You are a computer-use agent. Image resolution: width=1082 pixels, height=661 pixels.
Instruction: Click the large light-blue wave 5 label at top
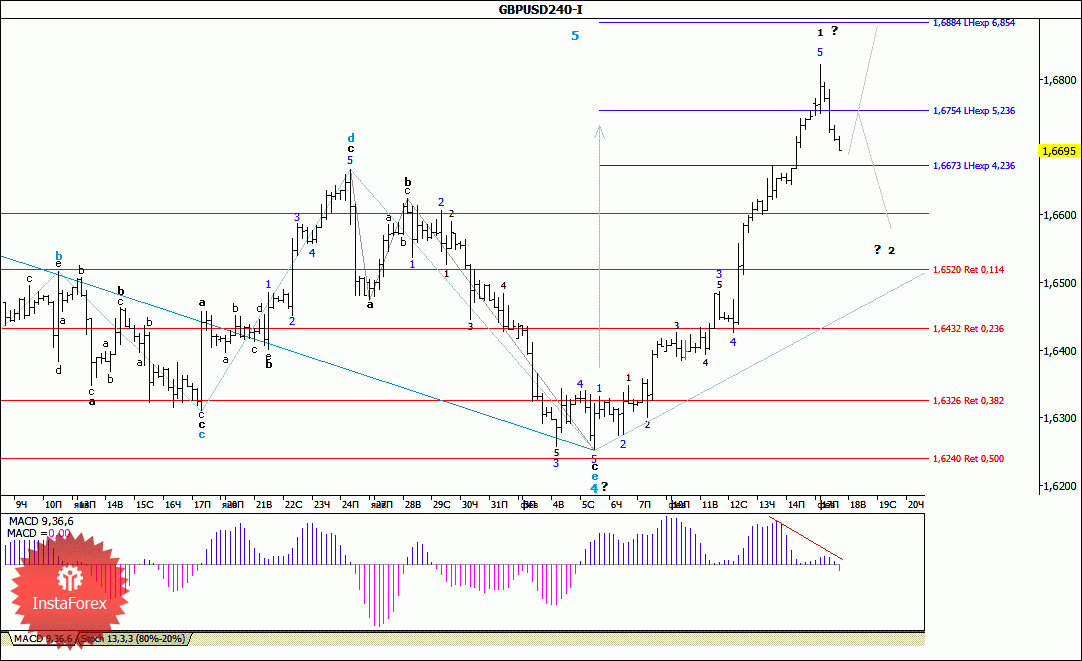(x=575, y=36)
